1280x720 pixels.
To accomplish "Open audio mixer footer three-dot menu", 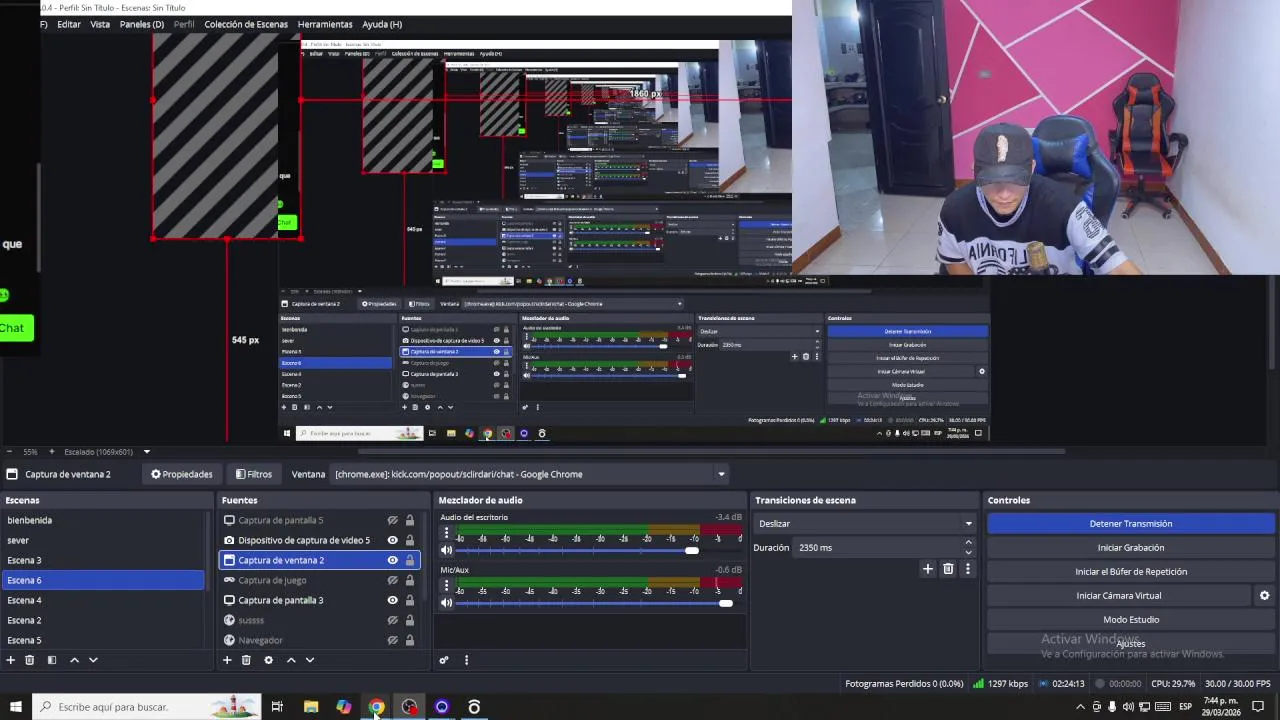I will coord(466,660).
